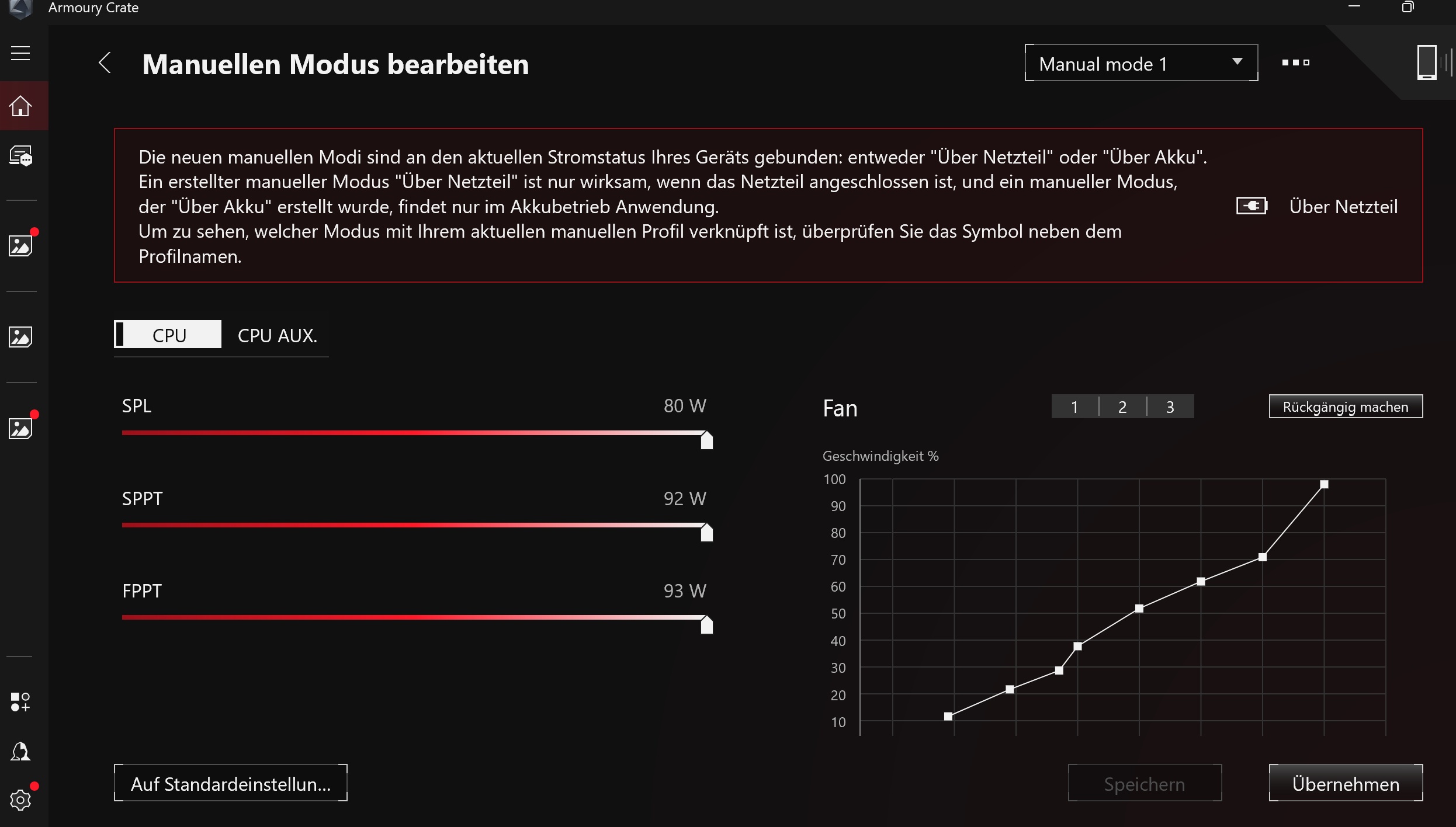Switch to the CPU AUX. tab

(x=277, y=335)
